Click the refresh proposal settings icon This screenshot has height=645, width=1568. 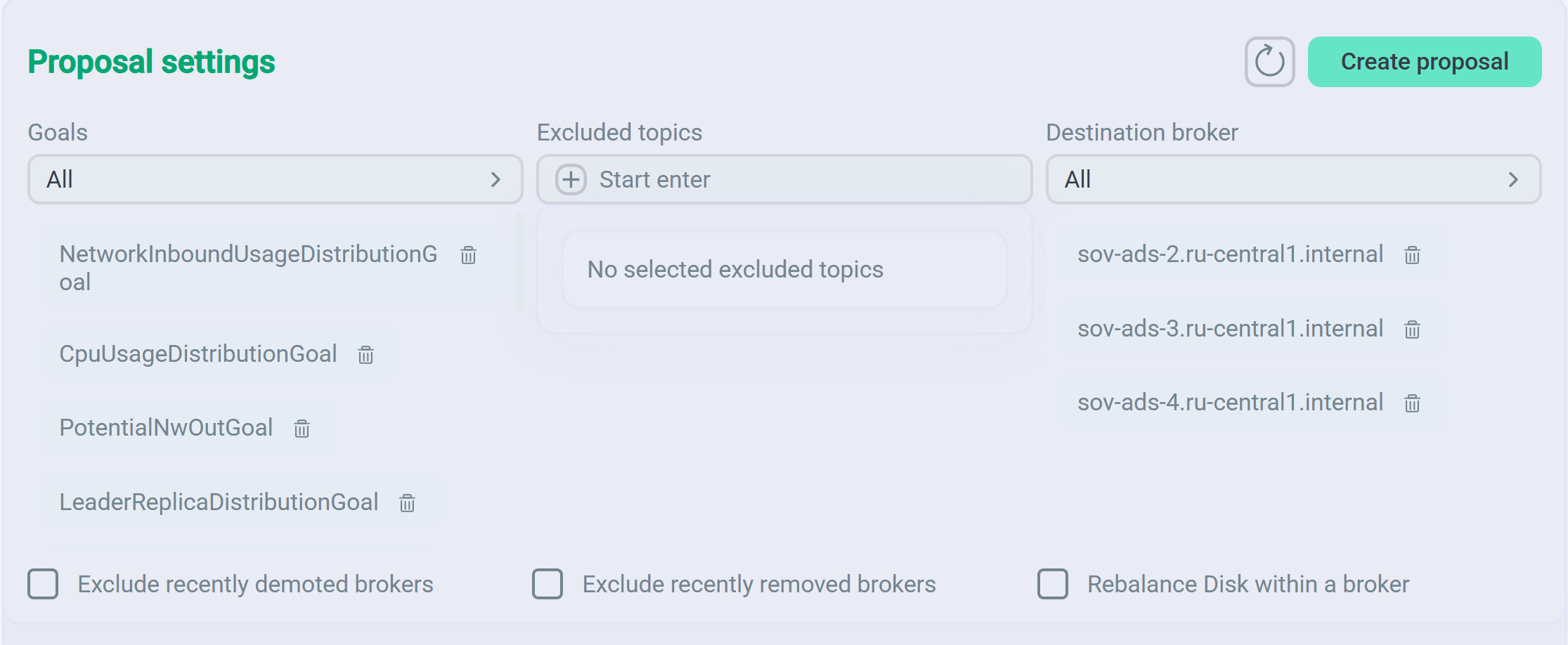point(1269,61)
